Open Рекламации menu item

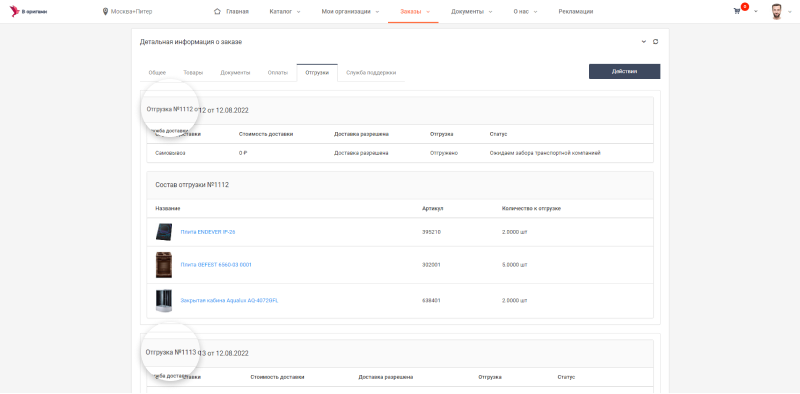pyautogui.click(x=576, y=11)
